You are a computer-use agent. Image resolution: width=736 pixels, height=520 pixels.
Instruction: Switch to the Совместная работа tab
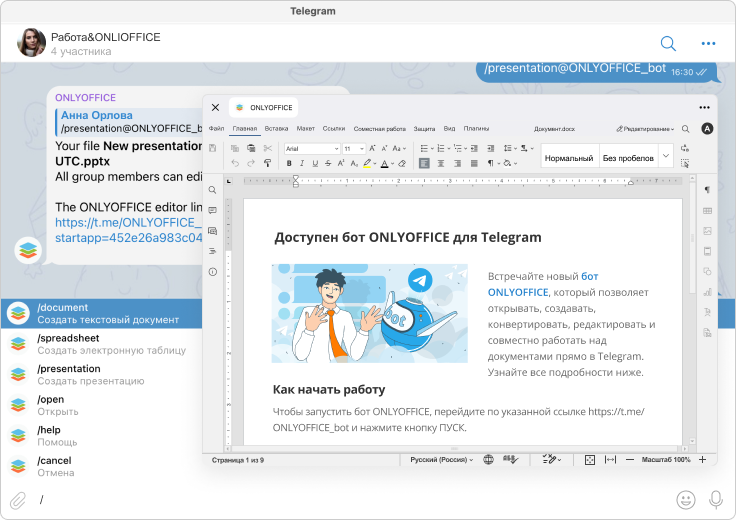380,129
